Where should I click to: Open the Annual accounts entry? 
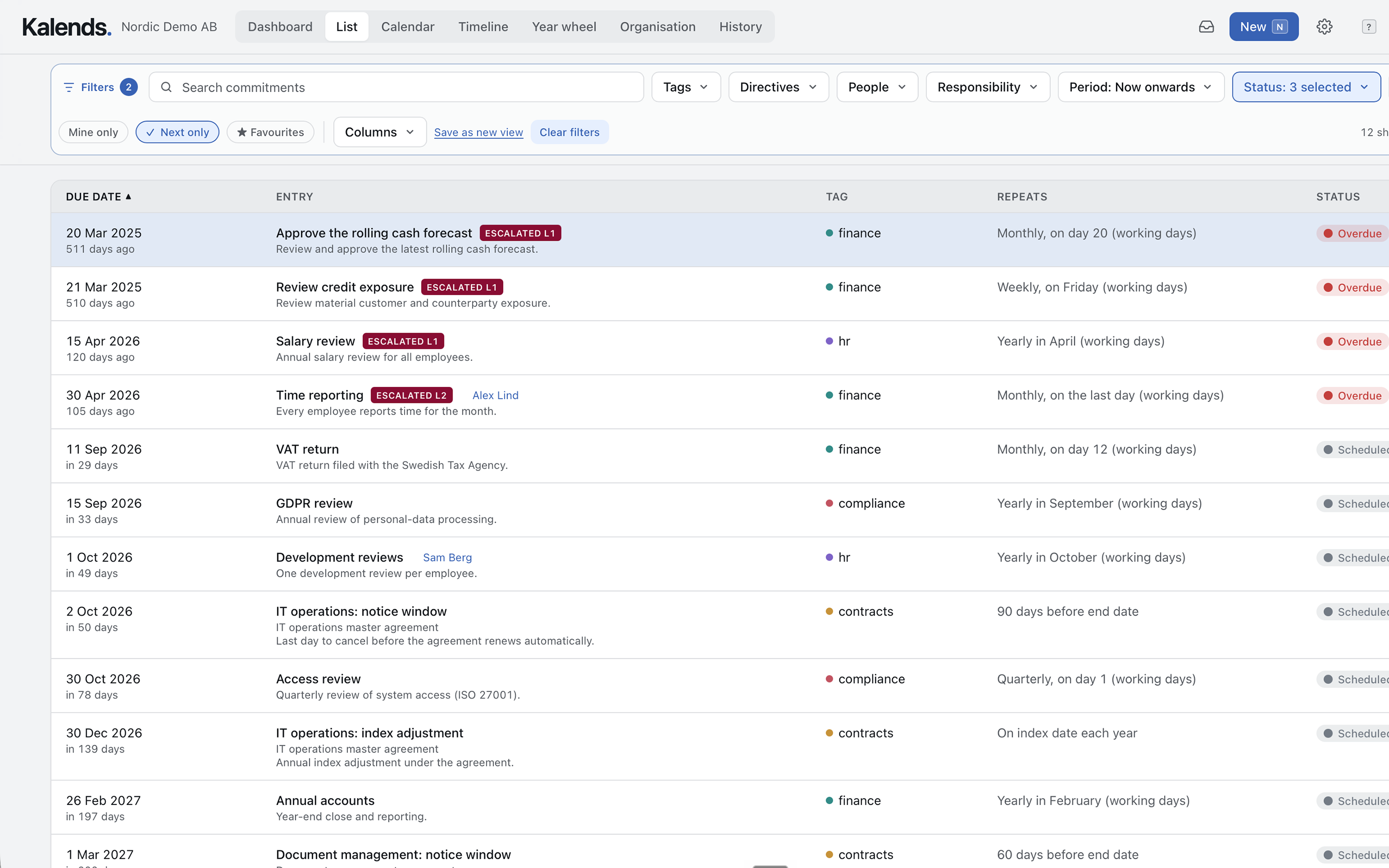click(x=325, y=800)
